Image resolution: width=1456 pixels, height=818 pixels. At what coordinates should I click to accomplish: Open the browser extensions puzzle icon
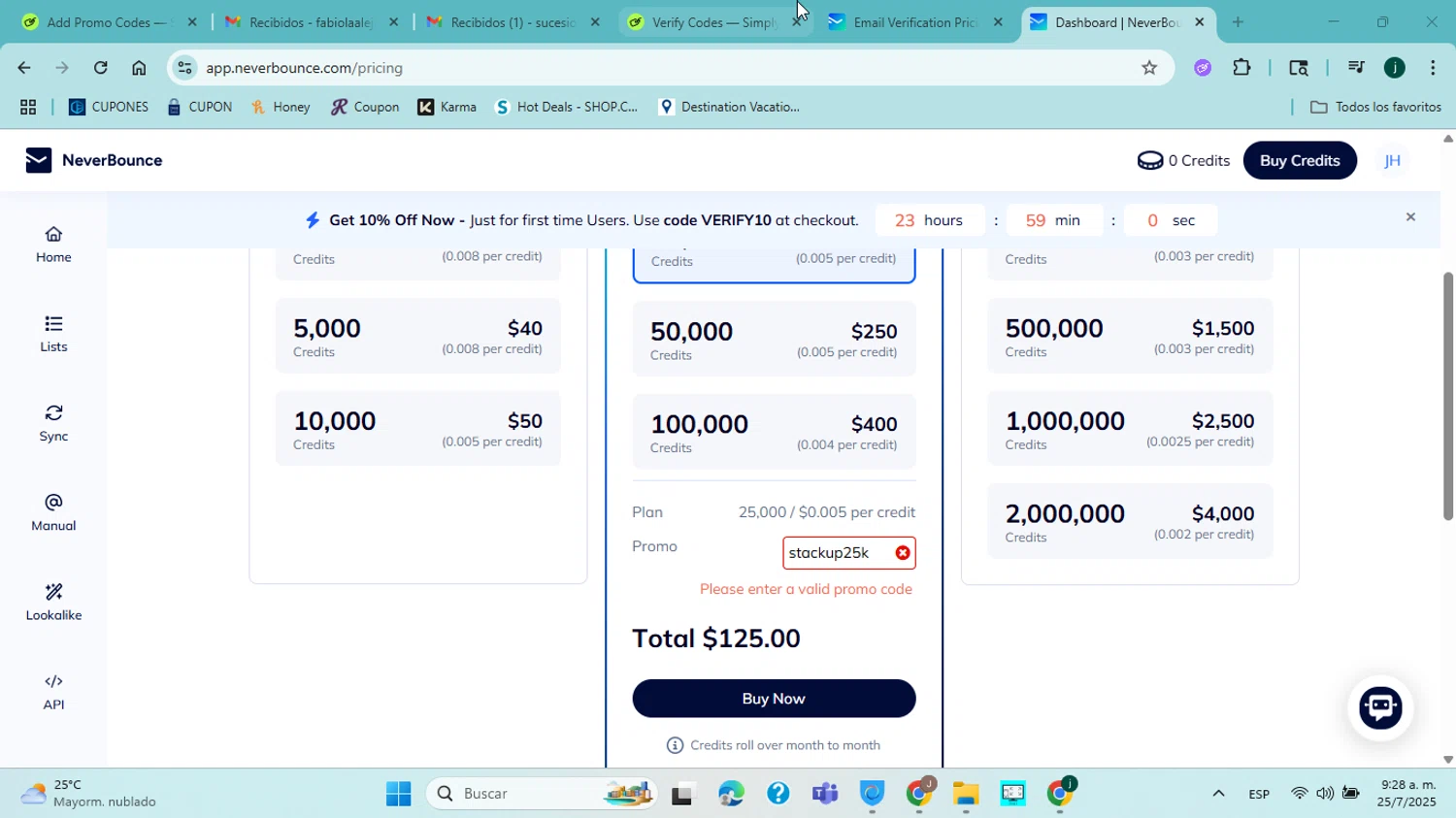click(1241, 67)
